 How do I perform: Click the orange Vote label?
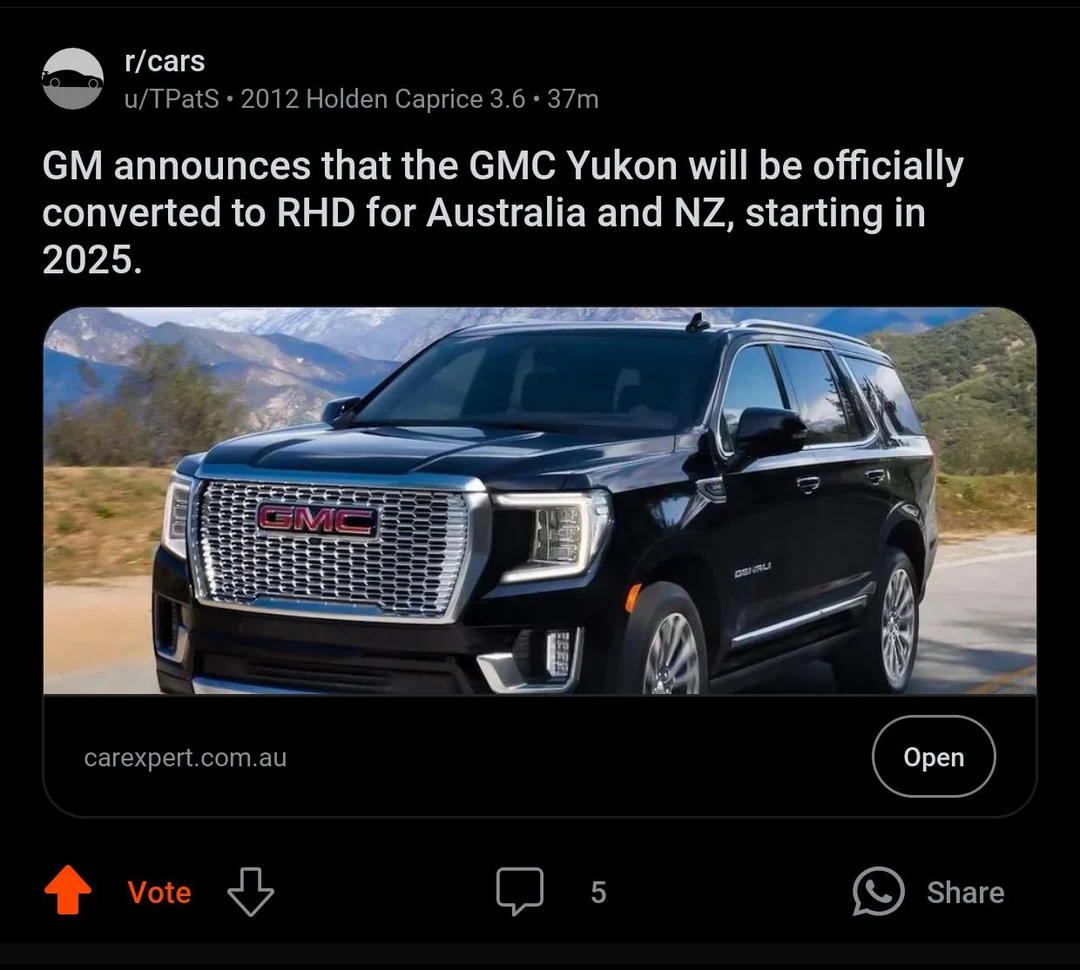(159, 892)
